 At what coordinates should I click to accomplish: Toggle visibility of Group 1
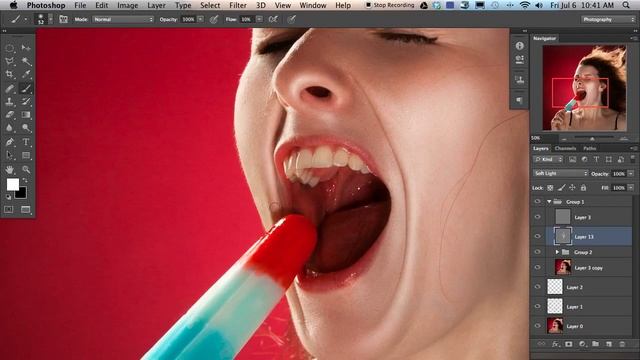538,202
